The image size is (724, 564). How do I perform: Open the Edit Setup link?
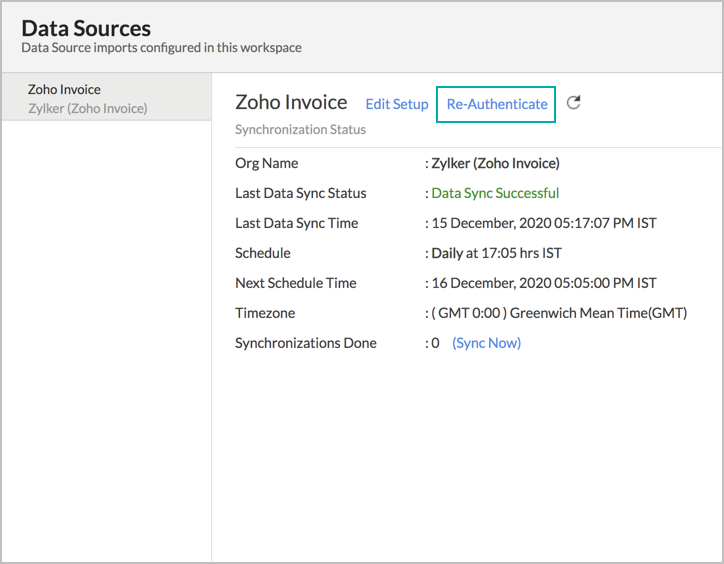(397, 104)
